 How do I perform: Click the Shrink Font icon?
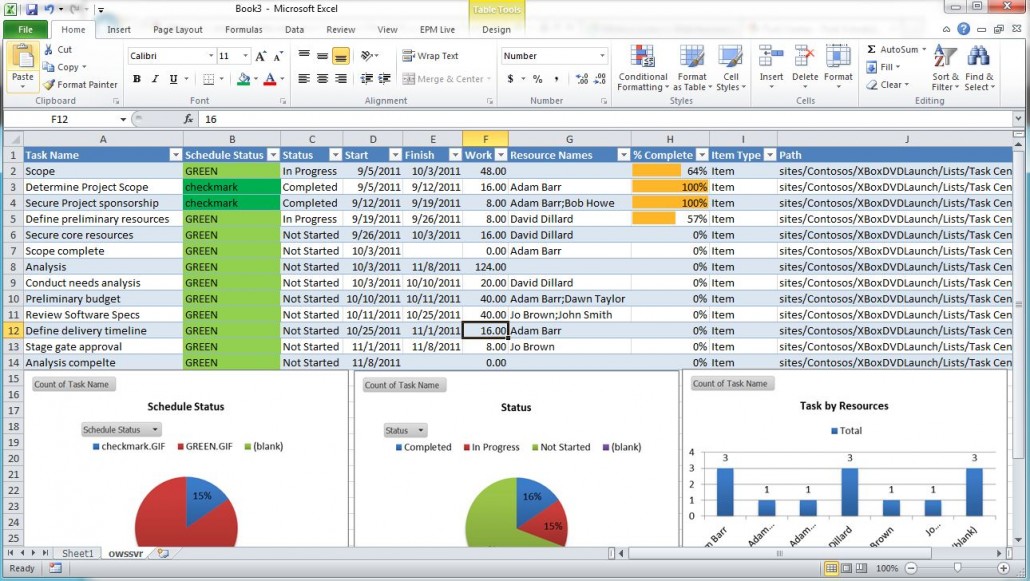(x=279, y=56)
